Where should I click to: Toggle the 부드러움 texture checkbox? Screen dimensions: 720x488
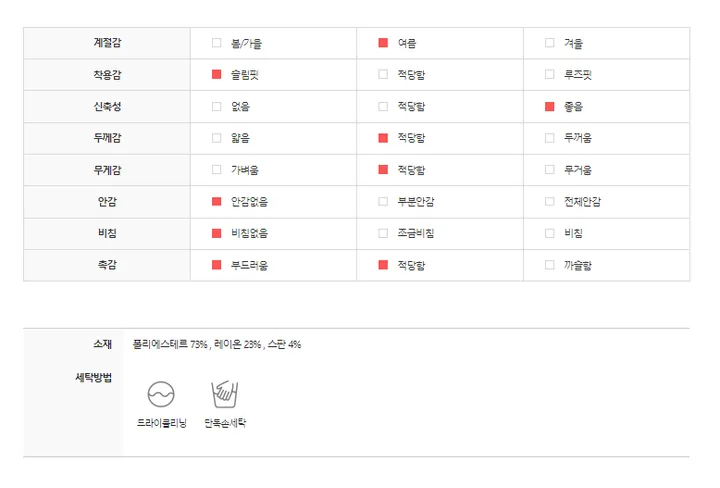coord(216,265)
